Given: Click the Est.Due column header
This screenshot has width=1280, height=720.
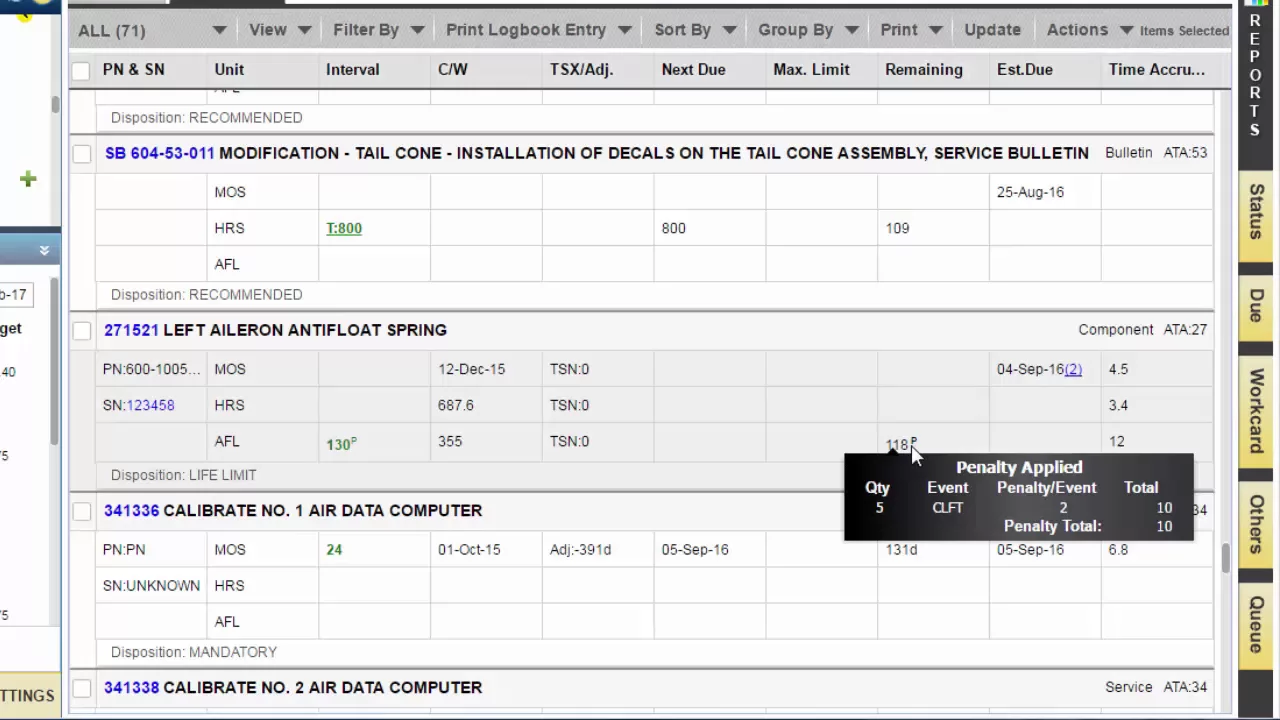Looking at the screenshot, I should coord(1025,70).
